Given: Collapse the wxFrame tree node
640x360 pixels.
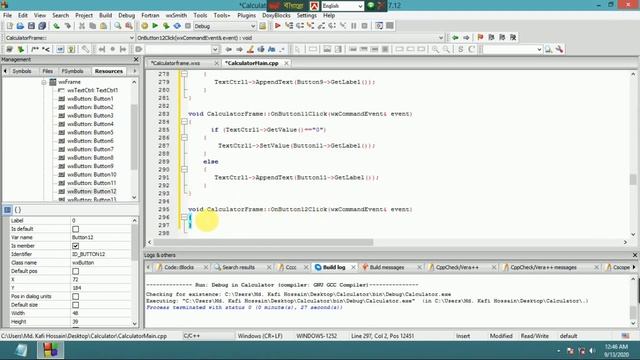Looking at the screenshot, I should click(x=44, y=82).
